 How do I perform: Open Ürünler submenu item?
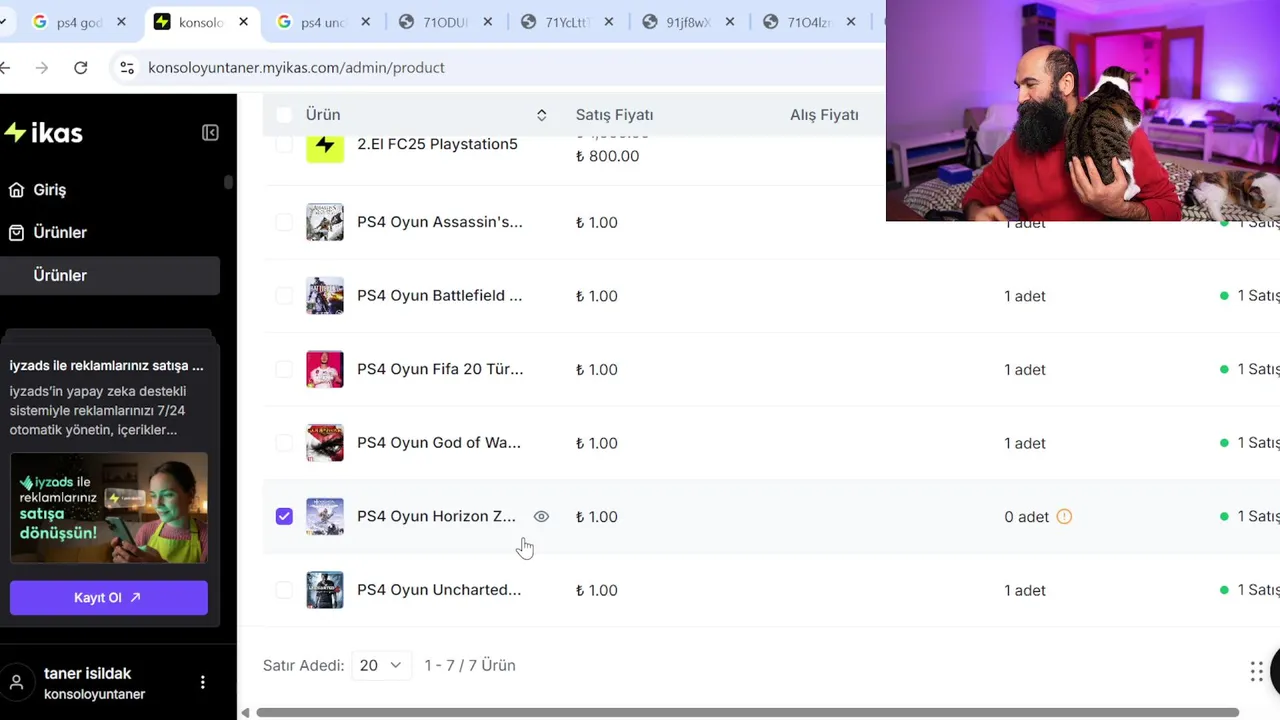point(109,276)
